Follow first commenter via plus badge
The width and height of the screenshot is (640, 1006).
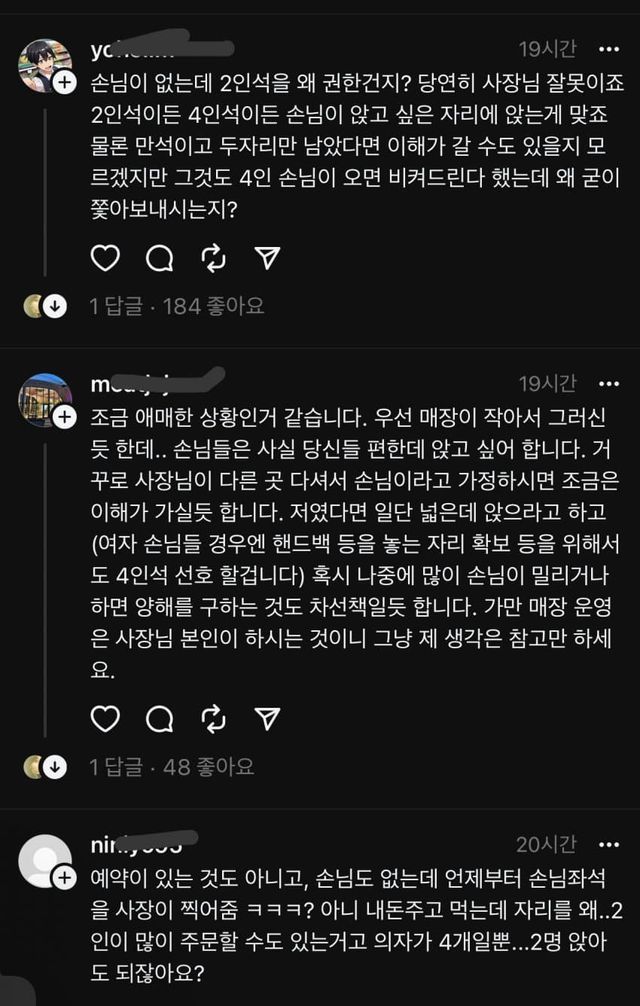(x=64, y=83)
